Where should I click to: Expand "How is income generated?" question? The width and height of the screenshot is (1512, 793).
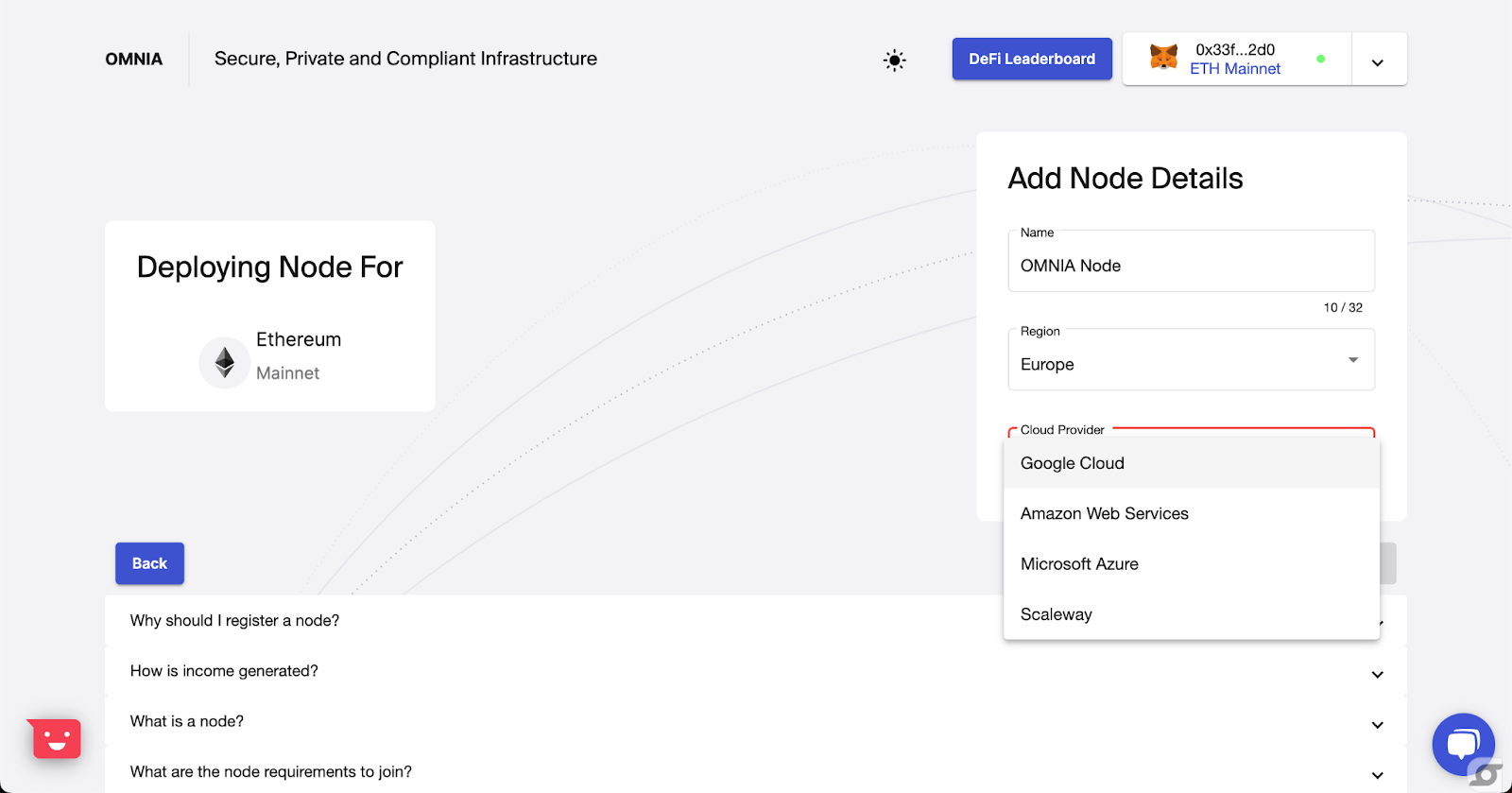pos(755,671)
